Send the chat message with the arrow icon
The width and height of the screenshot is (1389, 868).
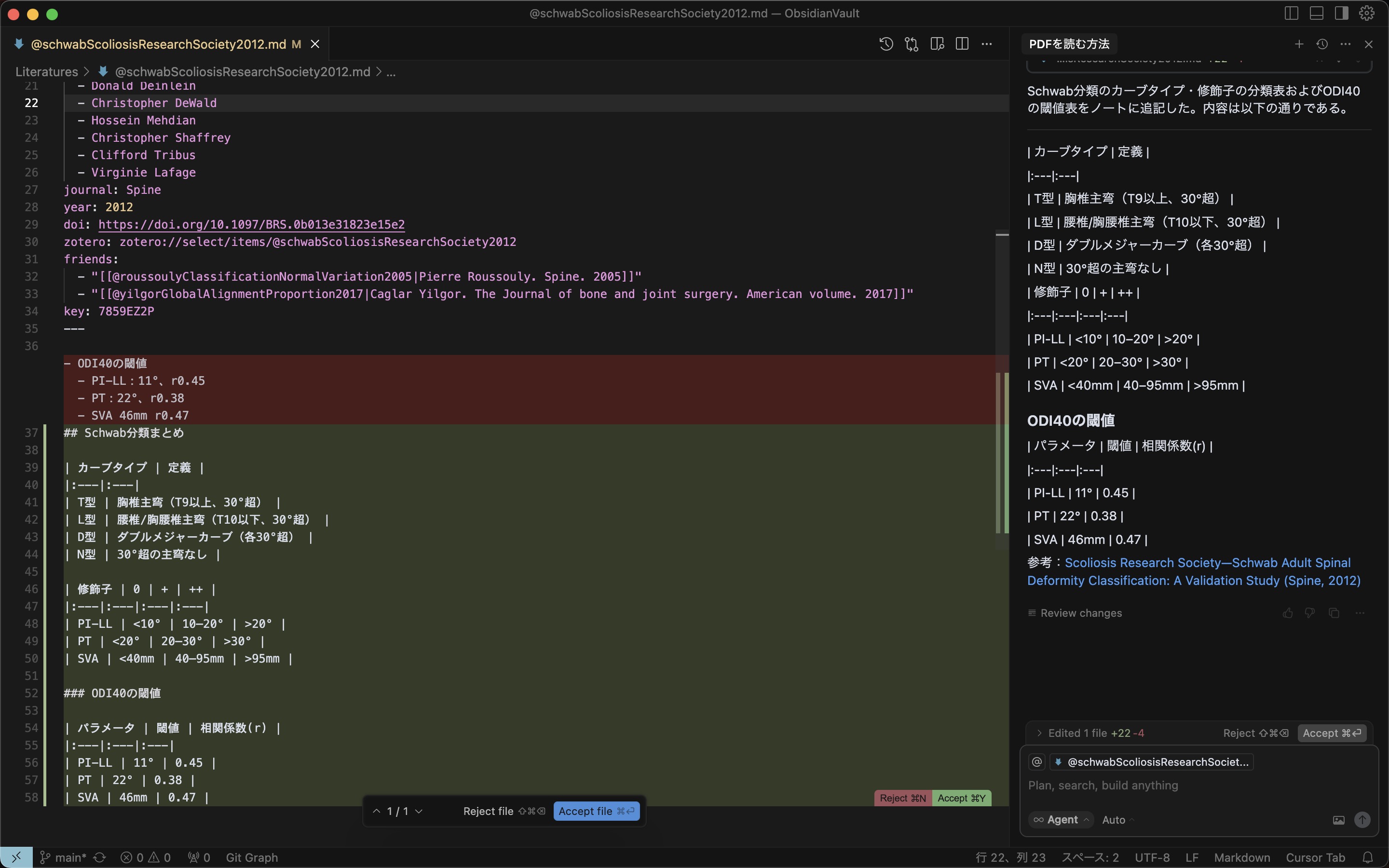(x=1362, y=819)
